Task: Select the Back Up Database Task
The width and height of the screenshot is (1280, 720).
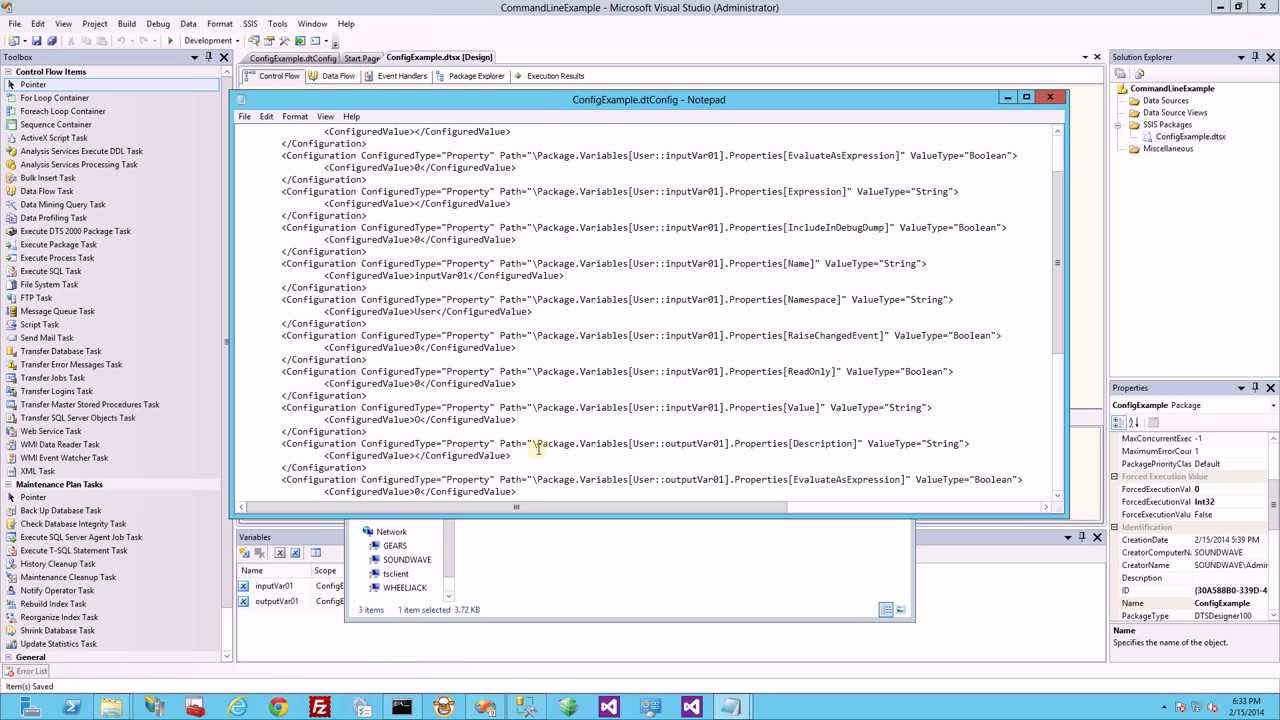Action: 110,511
